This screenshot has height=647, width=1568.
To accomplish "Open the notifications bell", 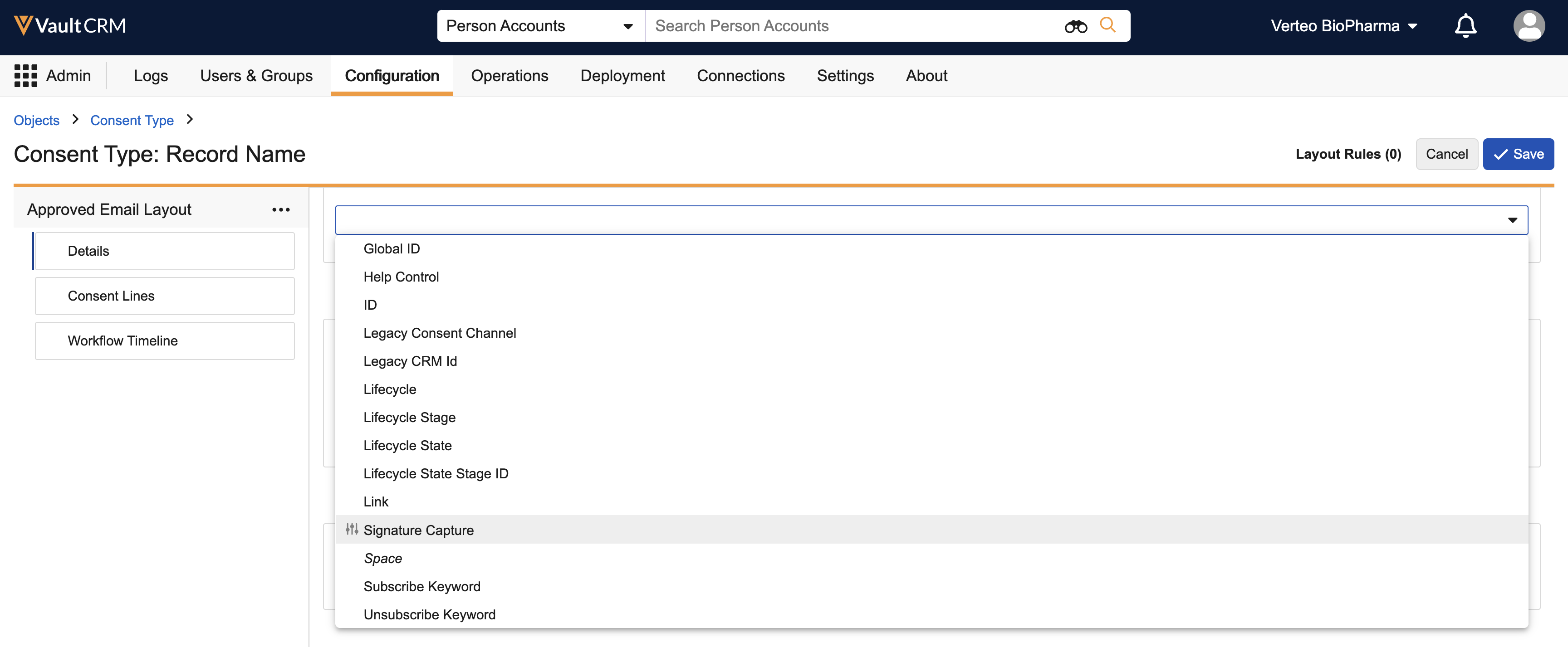I will pos(1465,26).
